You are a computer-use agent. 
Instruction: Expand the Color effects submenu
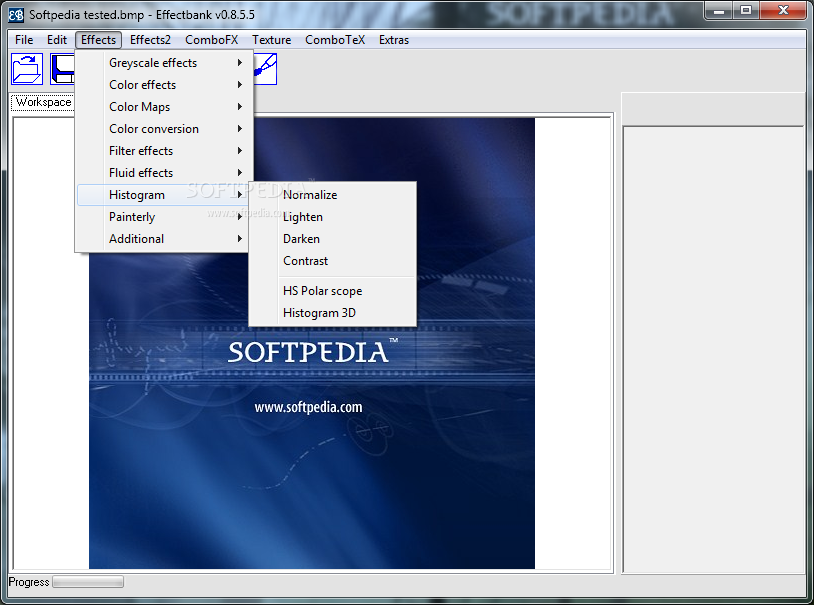coord(164,85)
